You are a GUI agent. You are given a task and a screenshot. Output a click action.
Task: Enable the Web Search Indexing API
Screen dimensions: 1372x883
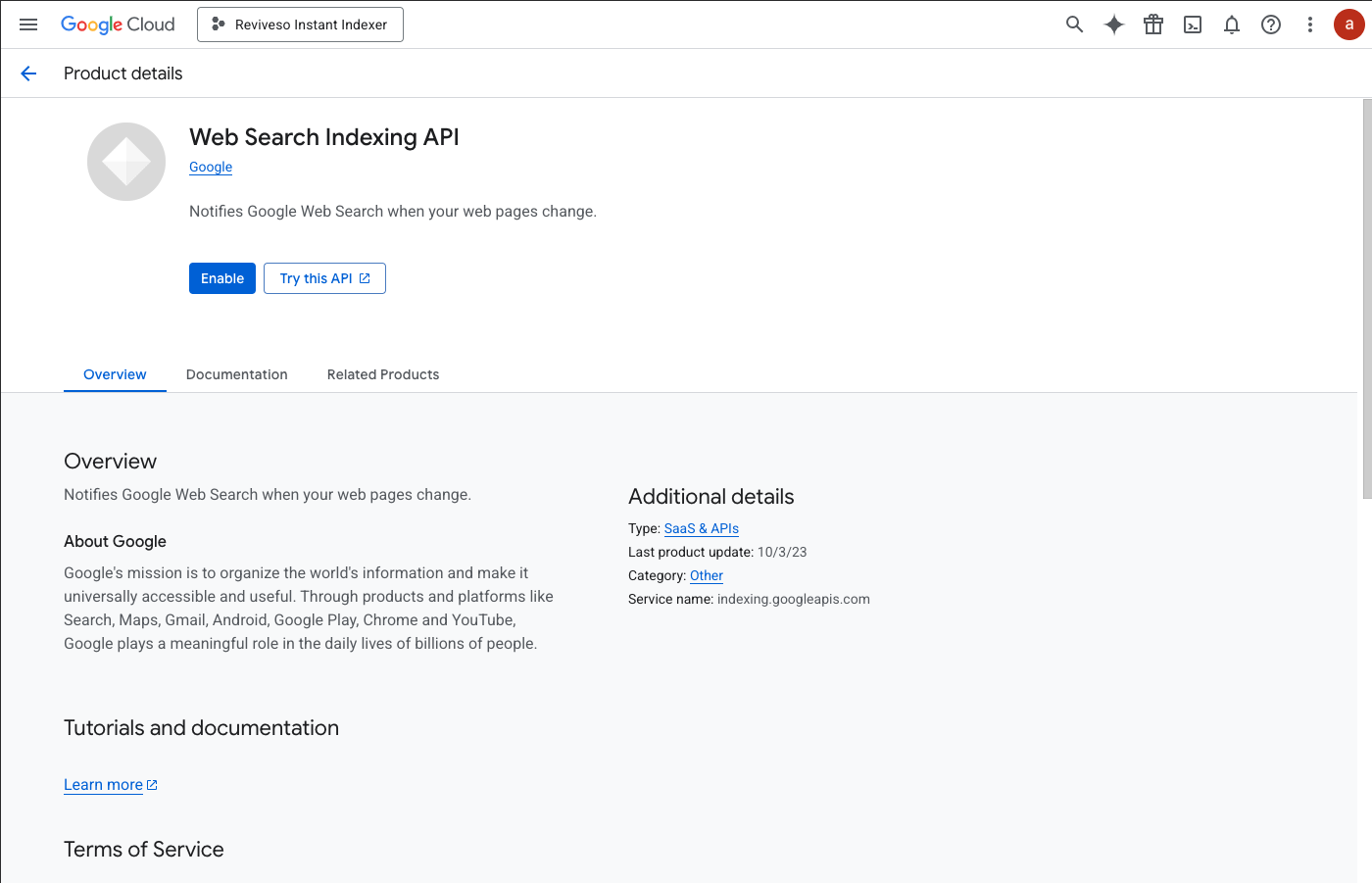(222, 278)
